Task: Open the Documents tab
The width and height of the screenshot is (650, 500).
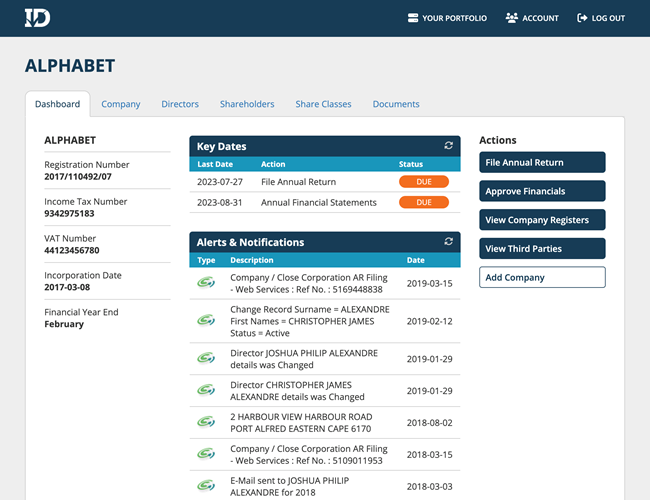Action: coord(396,104)
